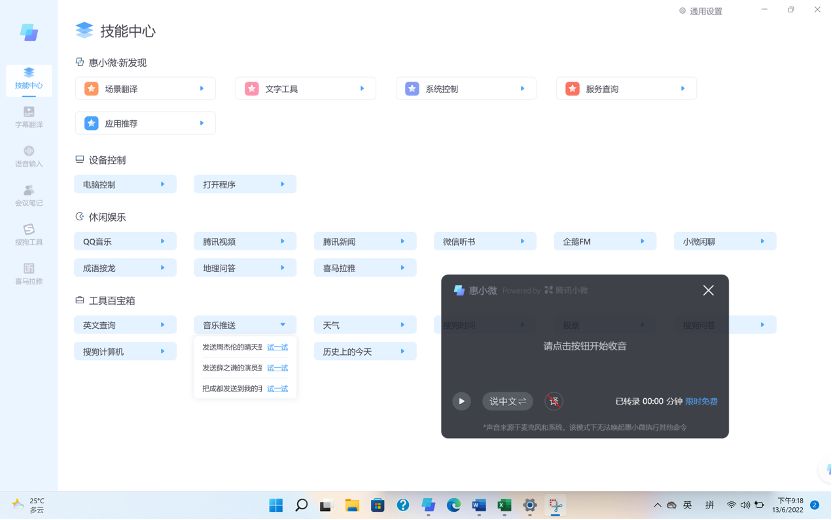Expand the 地理问答 item
Image resolution: width=832 pixels, height=520 pixels.
tap(245, 268)
